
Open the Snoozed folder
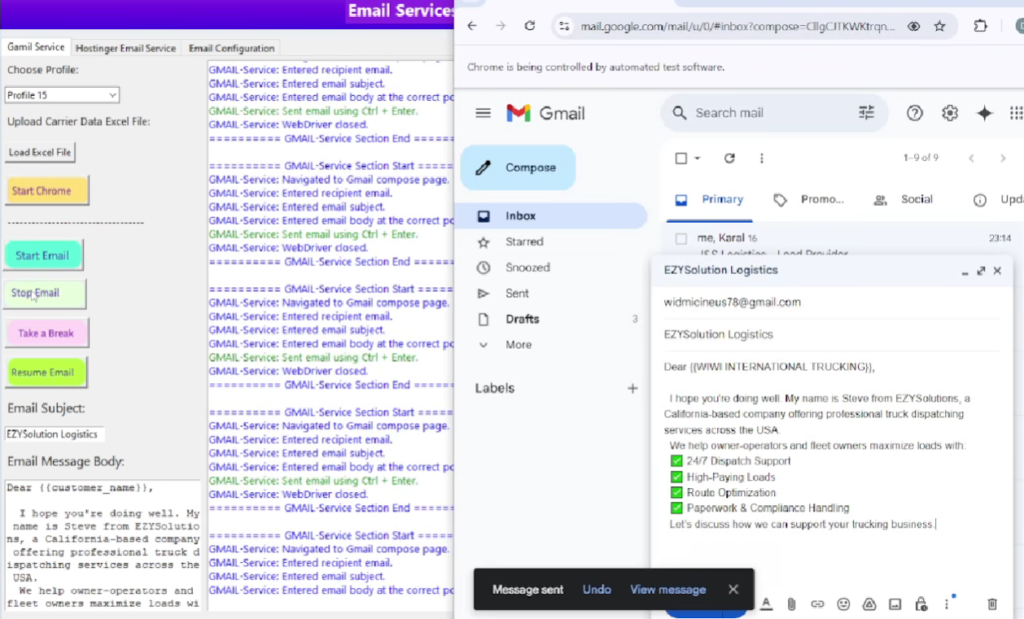click(x=527, y=268)
